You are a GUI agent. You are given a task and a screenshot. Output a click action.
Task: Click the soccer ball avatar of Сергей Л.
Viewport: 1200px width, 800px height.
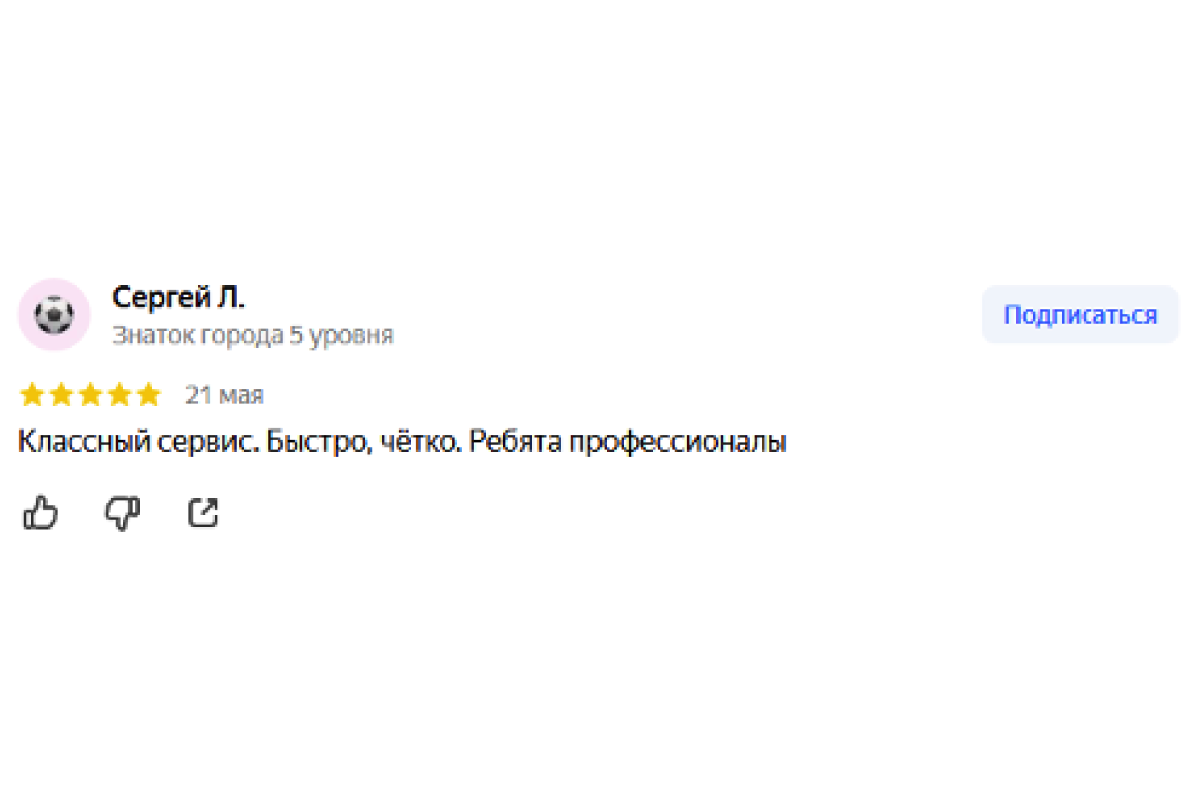pos(54,315)
